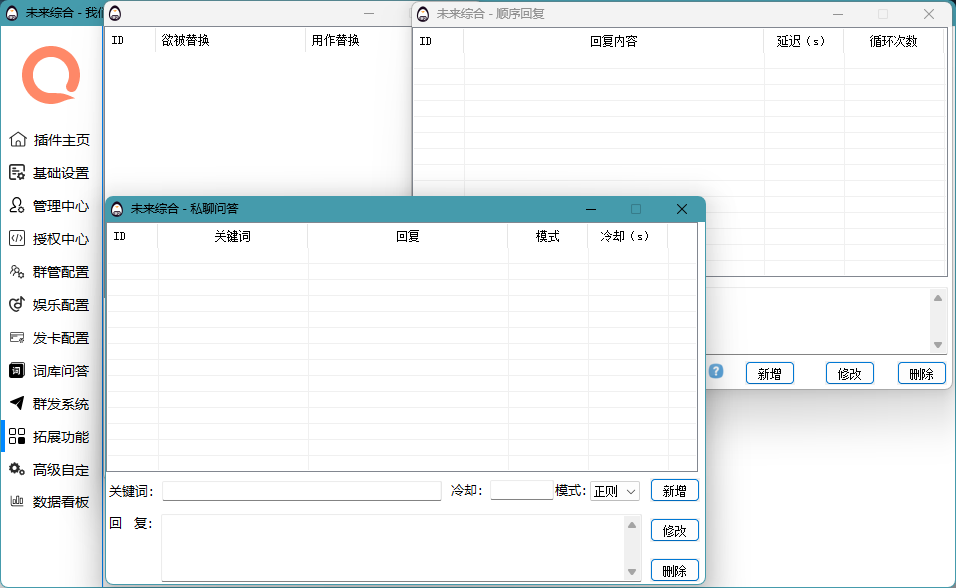Click scroll down arrow in 回复 text area

(632, 572)
